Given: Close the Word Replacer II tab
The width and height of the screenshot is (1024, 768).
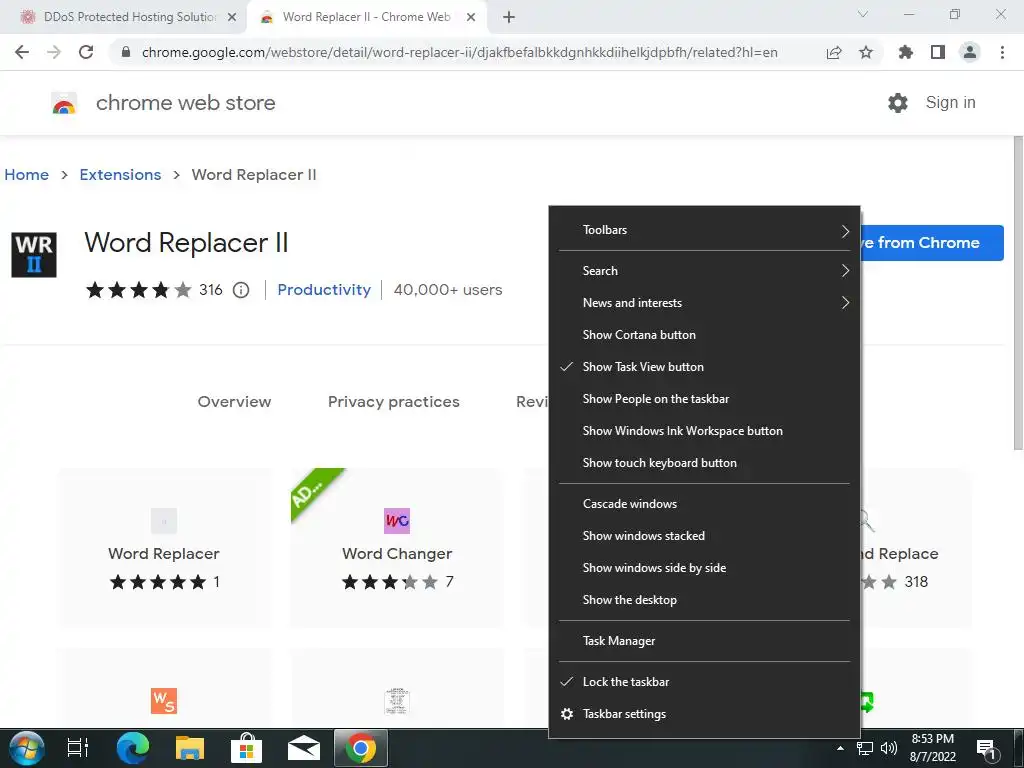Looking at the screenshot, I should [x=471, y=17].
